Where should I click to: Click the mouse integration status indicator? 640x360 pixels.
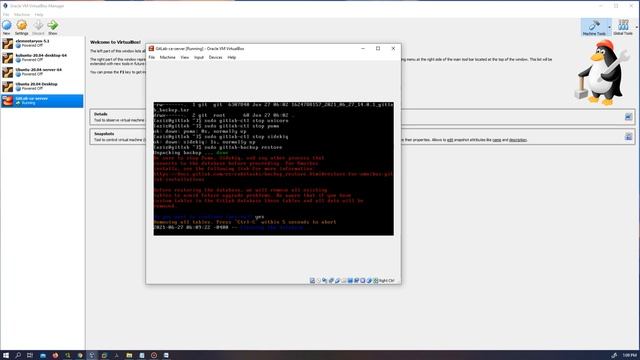(x=369, y=280)
